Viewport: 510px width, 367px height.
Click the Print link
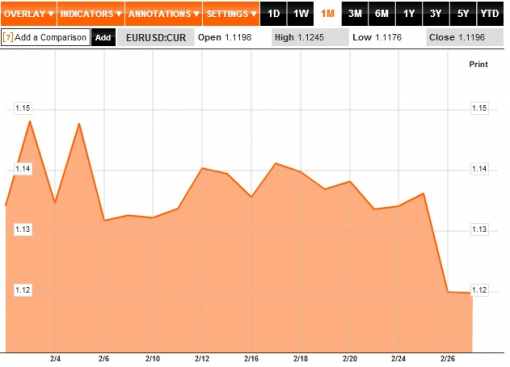[x=478, y=64]
